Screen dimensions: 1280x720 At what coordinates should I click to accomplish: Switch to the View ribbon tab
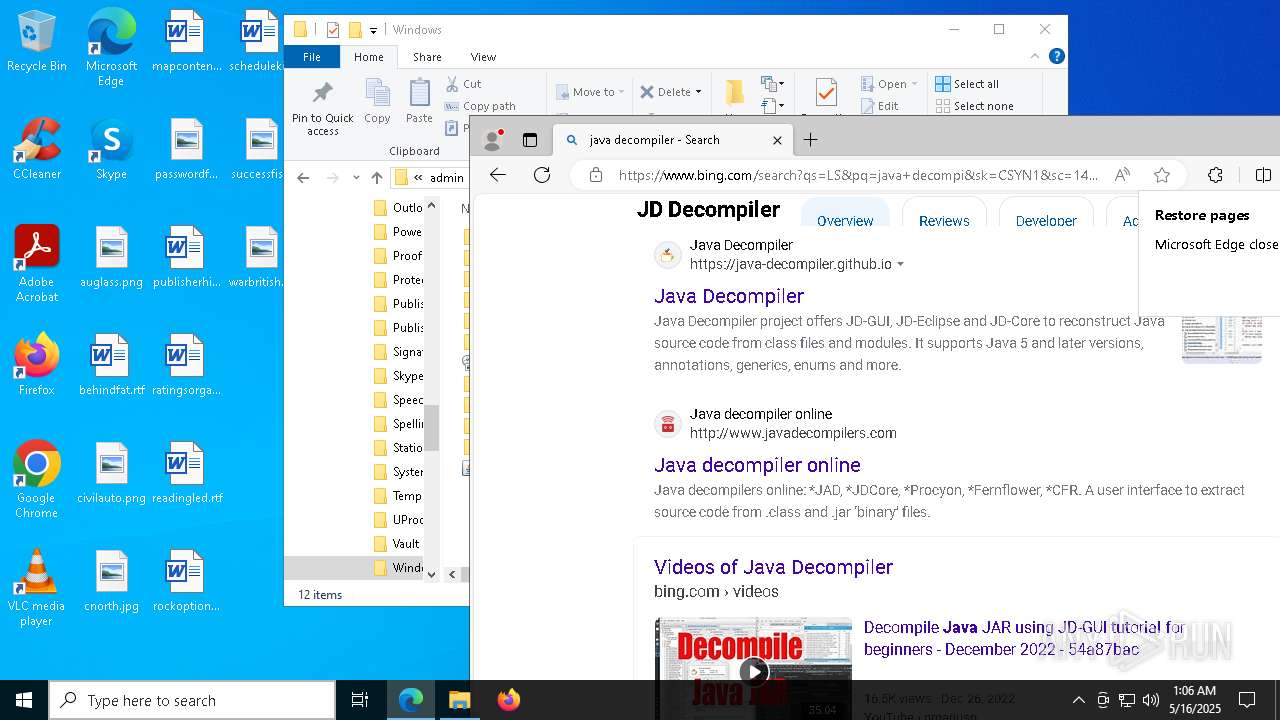click(483, 57)
